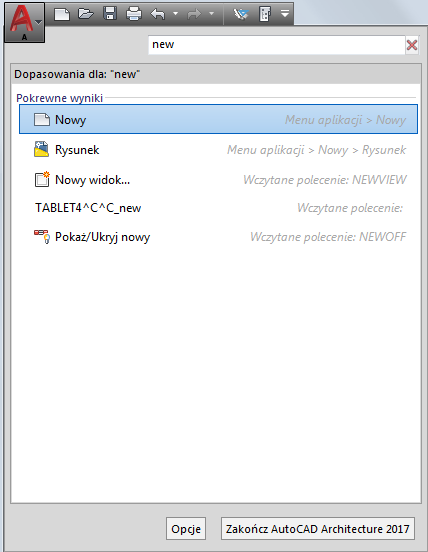The image size is (428, 552).
Task: Choose the Nowy widok... result
Action: point(218,180)
